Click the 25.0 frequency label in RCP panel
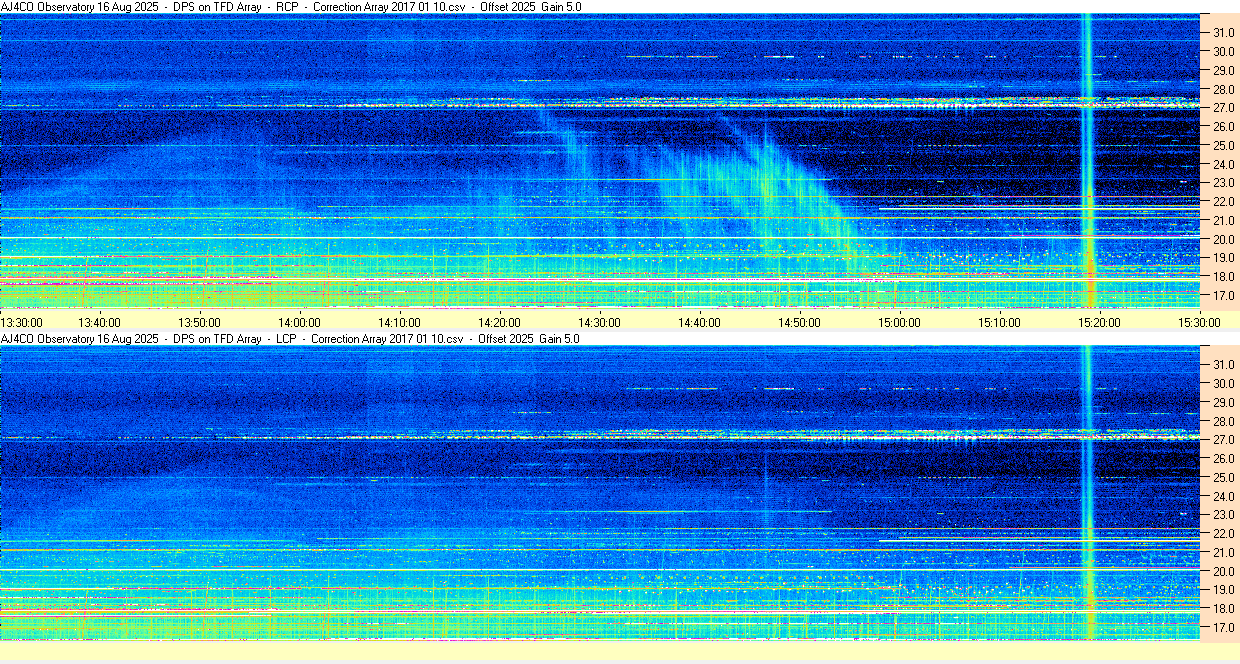The width and height of the screenshot is (1240, 664). coord(1224,146)
